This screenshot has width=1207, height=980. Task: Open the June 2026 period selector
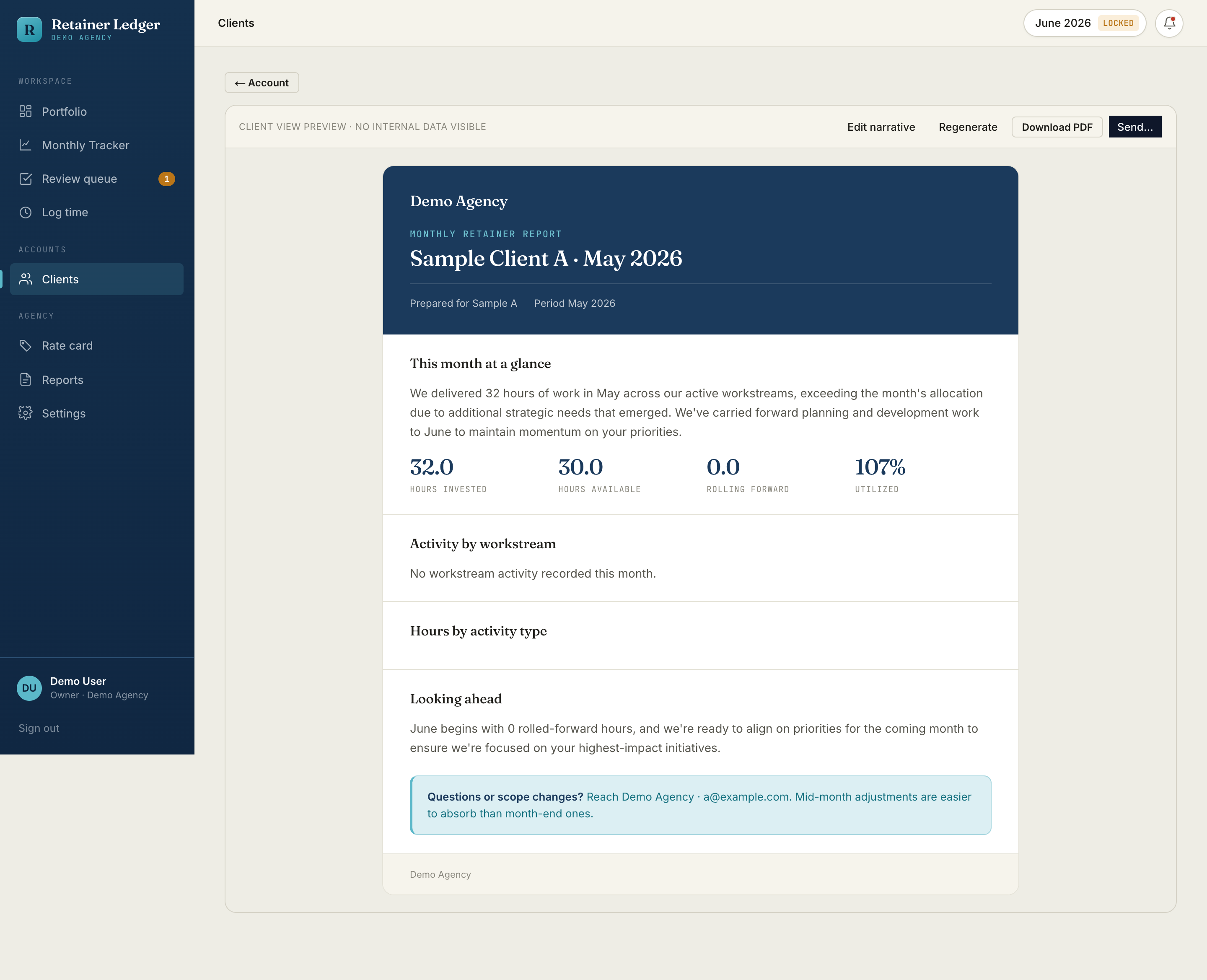pos(1085,23)
